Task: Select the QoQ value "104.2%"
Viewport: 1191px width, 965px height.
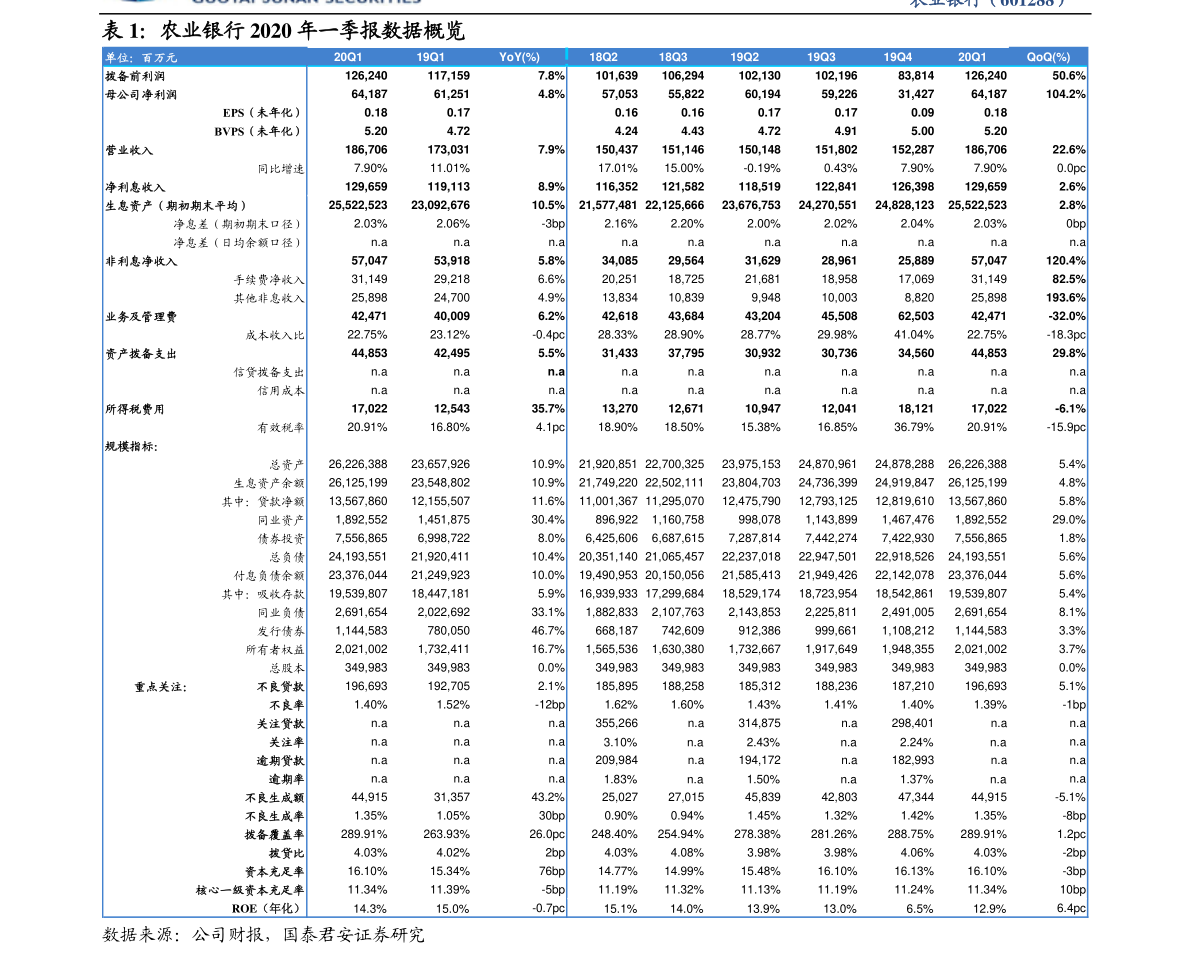Action: click(1066, 94)
